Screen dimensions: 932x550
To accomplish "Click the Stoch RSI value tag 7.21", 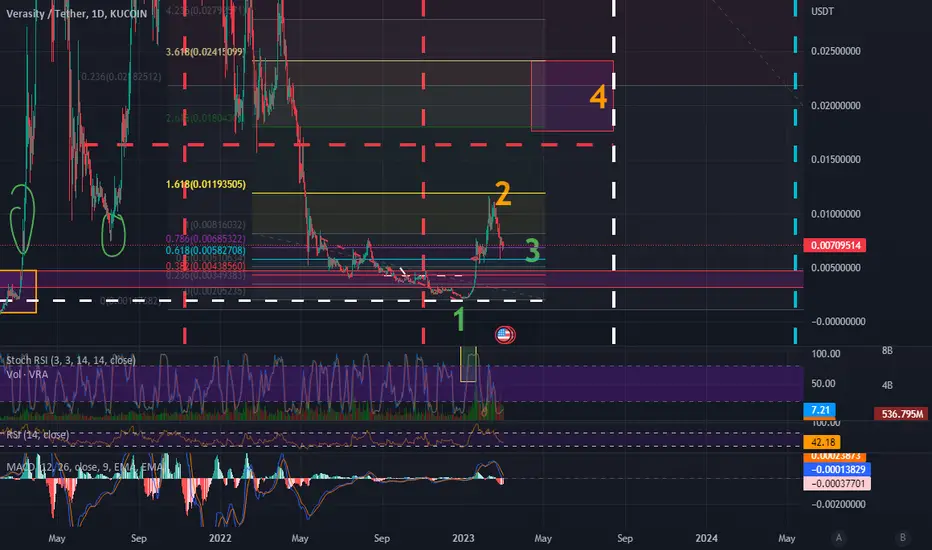I will click(x=820, y=410).
